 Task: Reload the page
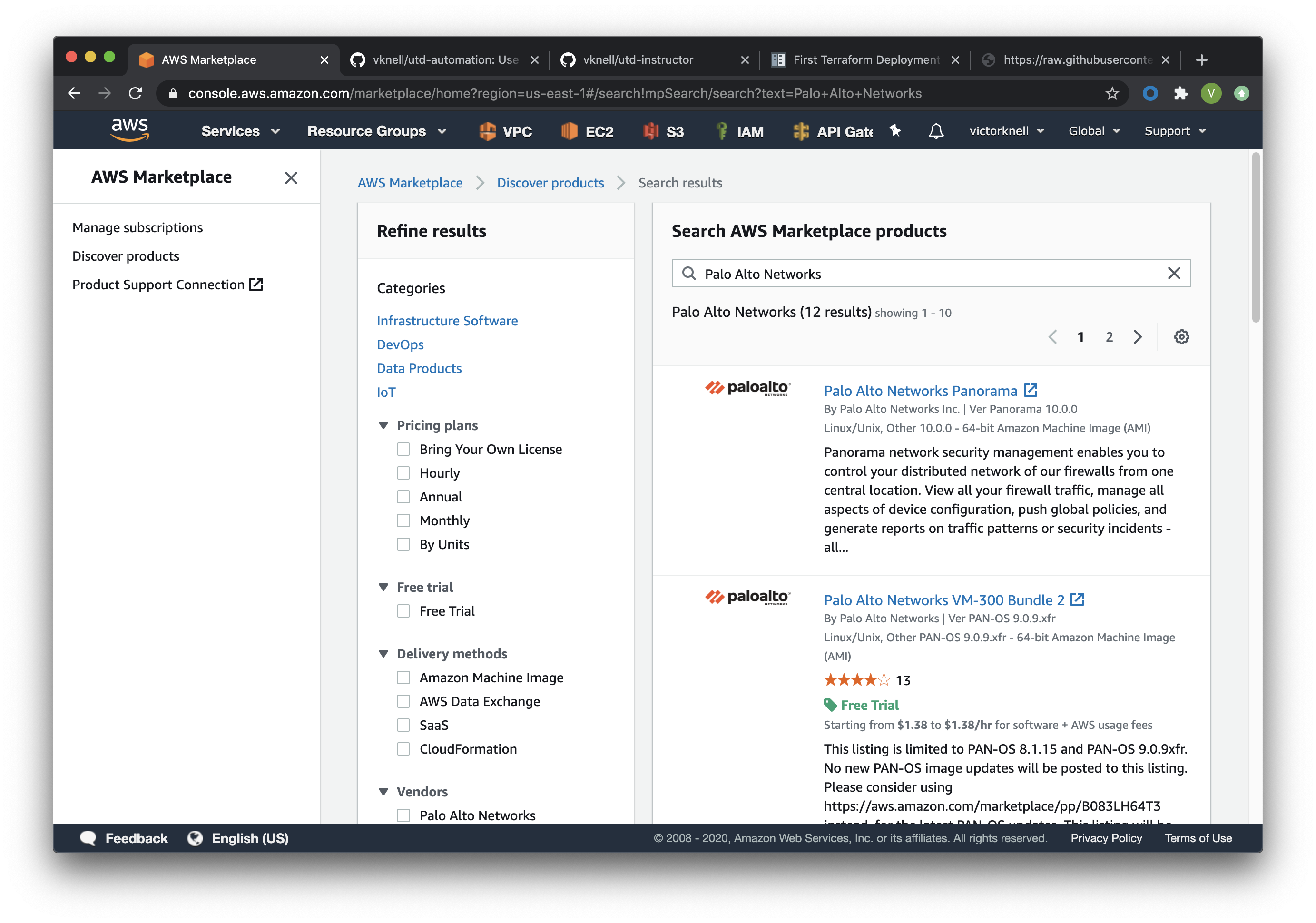[x=135, y=93]
